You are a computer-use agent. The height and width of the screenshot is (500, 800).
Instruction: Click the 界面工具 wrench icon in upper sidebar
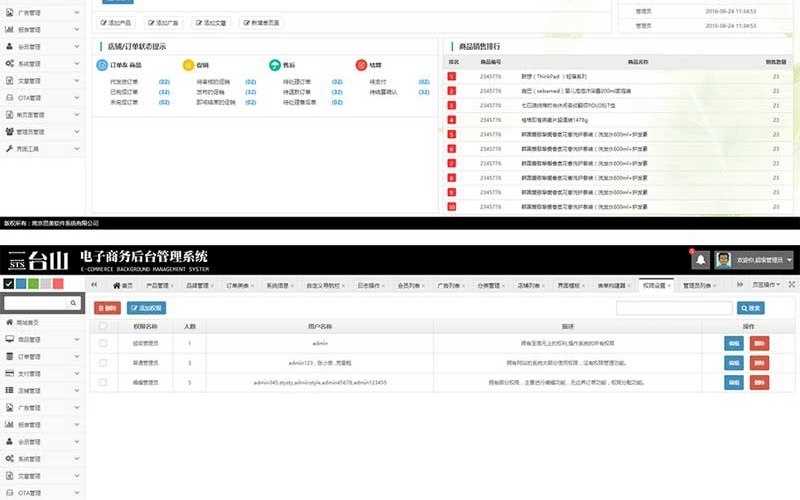(9, 148)
